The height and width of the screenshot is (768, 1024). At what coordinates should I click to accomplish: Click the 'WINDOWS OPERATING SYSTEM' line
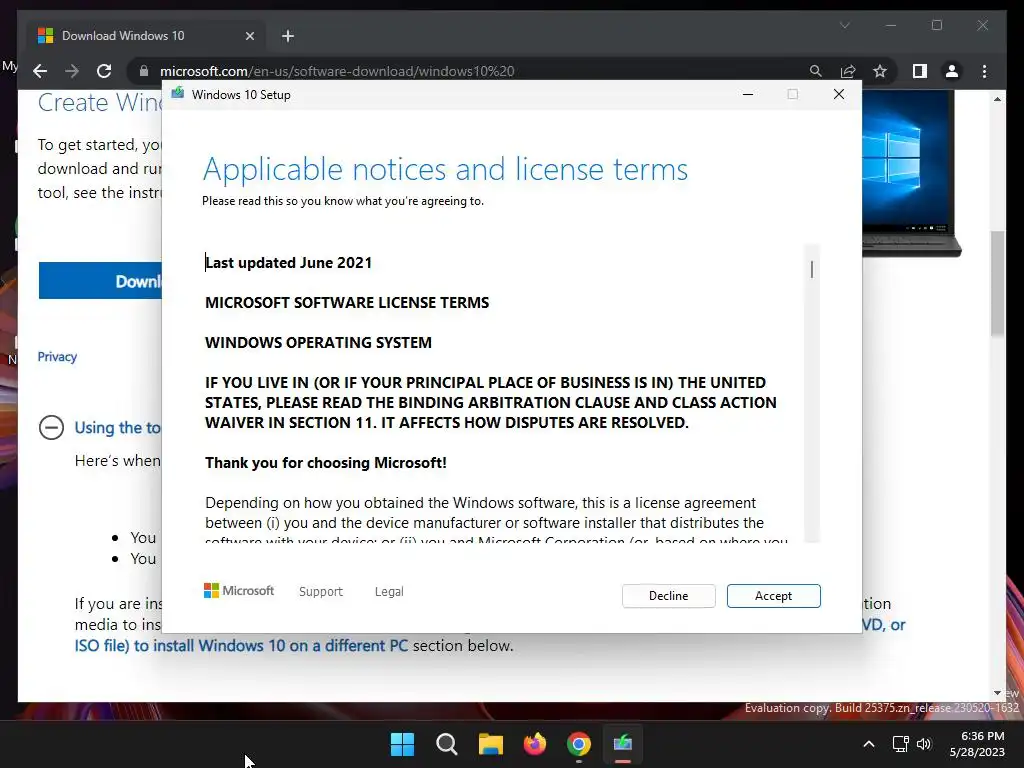[x=318, y=343]
